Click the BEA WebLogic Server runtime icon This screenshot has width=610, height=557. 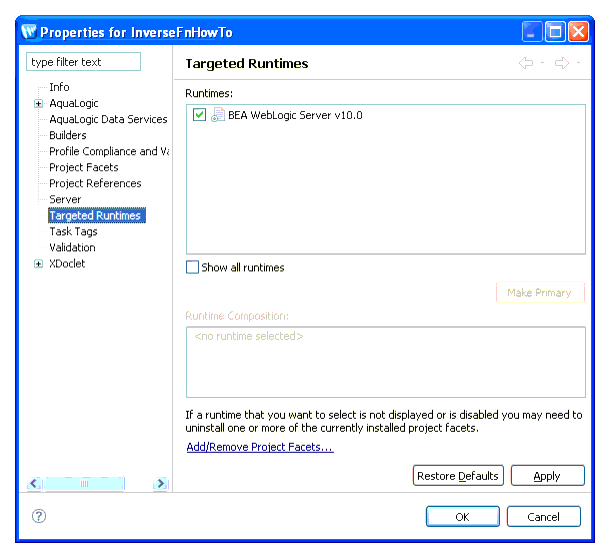coord(218,115)
